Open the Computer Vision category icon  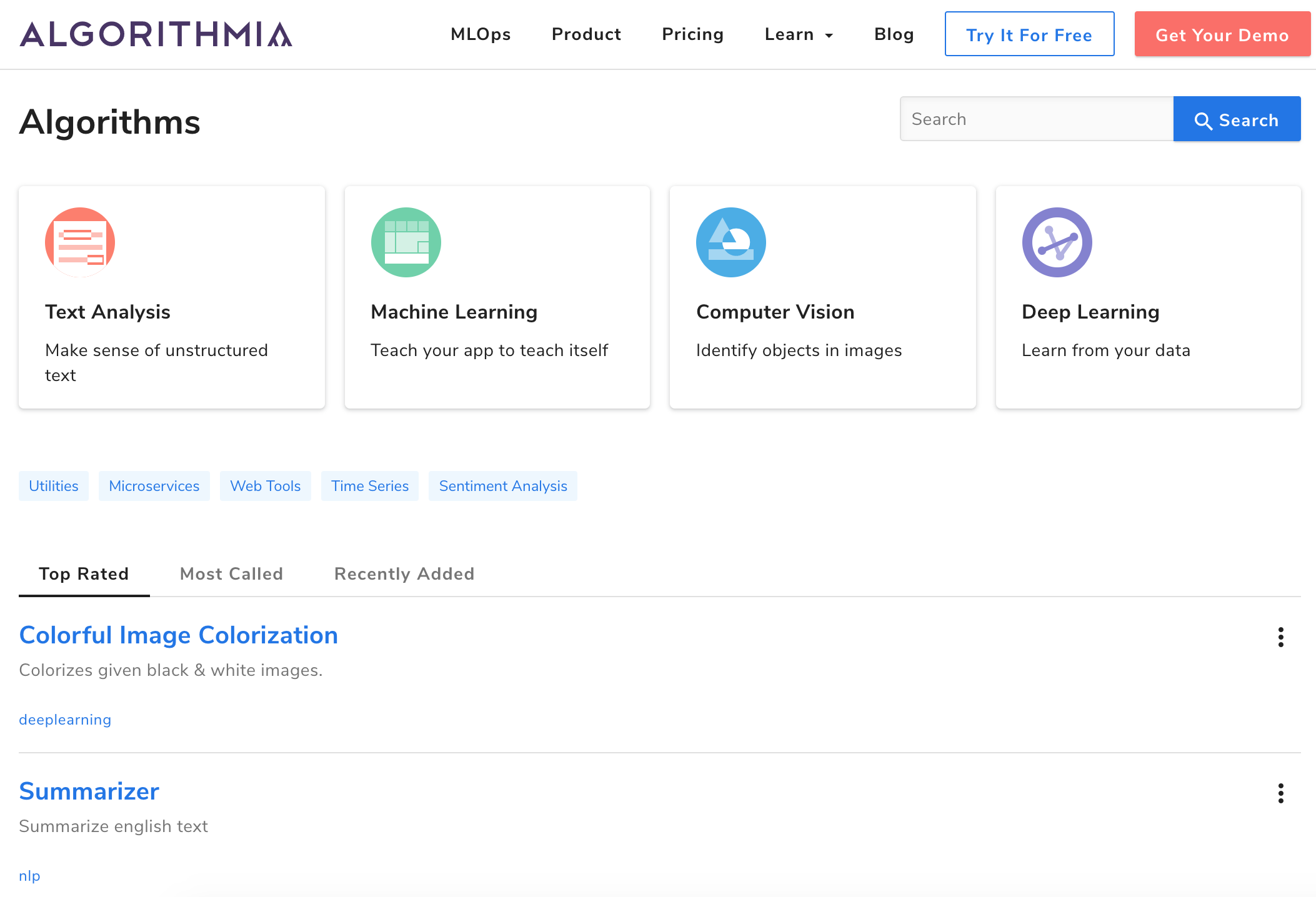[731, 242]
